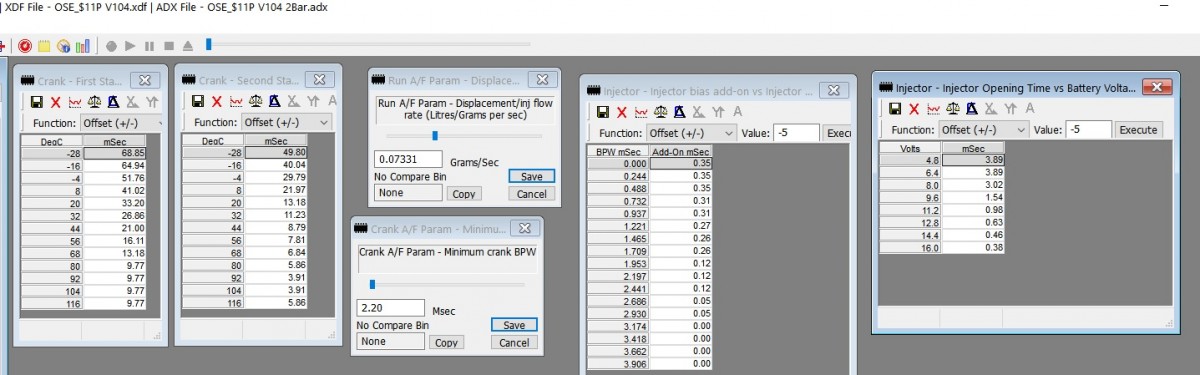Viewport: 1200px width, 375px height.
Task: Click Save in Run A/F Param window
Action: click(531, 176)
